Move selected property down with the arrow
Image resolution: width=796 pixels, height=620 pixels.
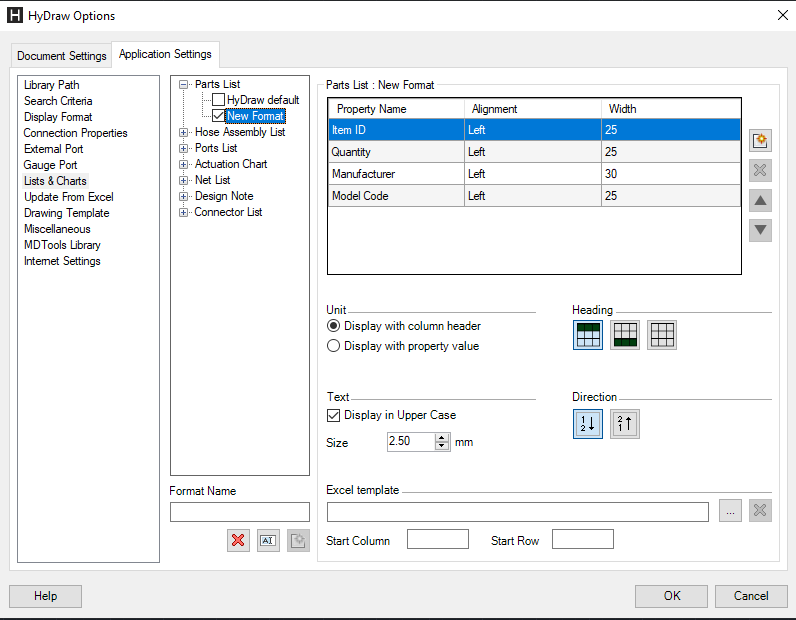click(760, 230)
